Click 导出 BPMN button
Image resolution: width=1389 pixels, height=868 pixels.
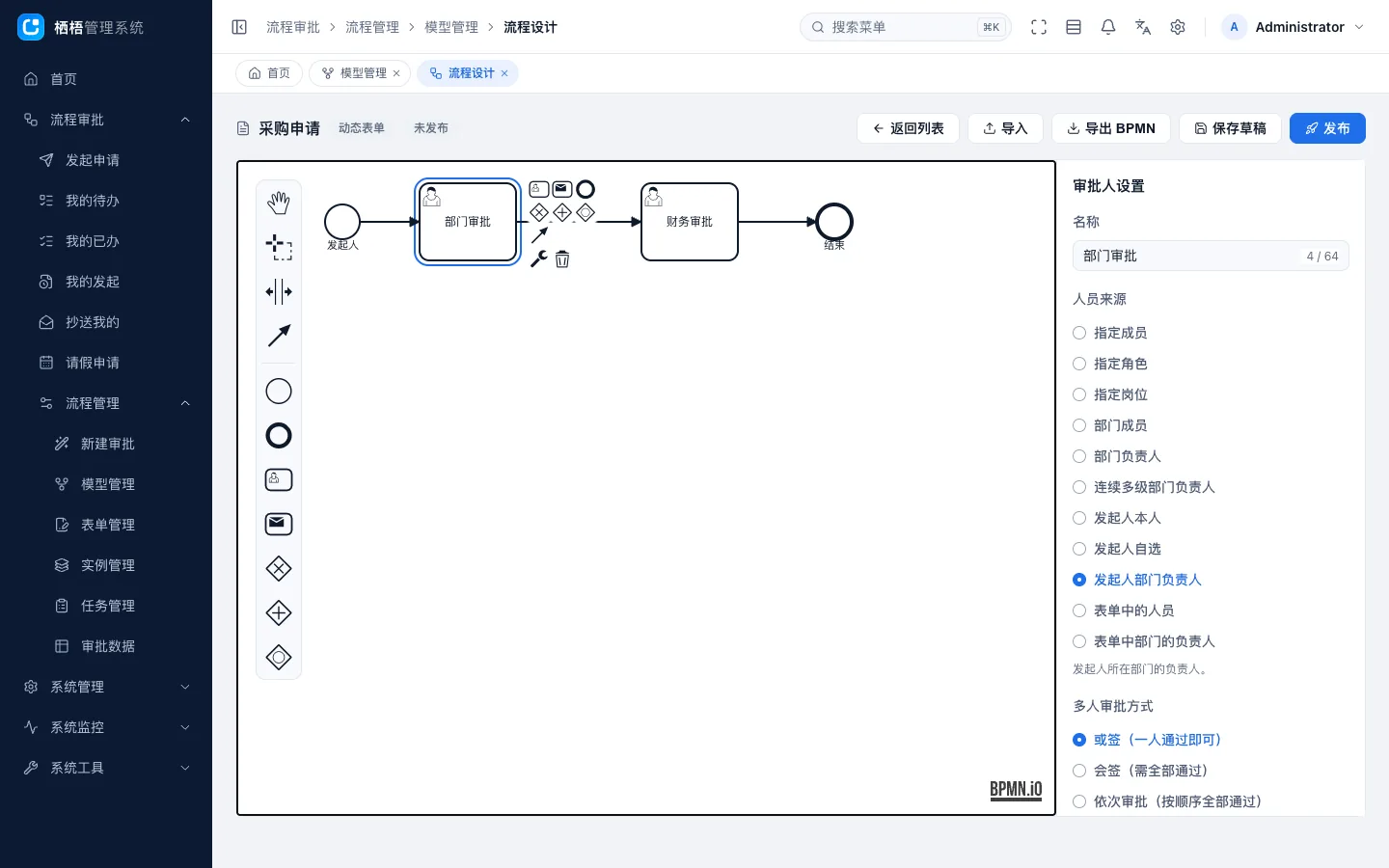tap(1111, 128)
